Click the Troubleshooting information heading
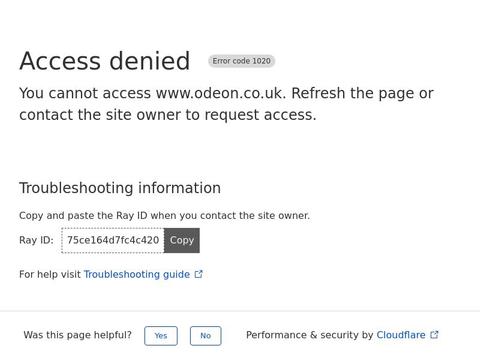The width and height of the screenshot is (480, 360). tap(120, 188)
